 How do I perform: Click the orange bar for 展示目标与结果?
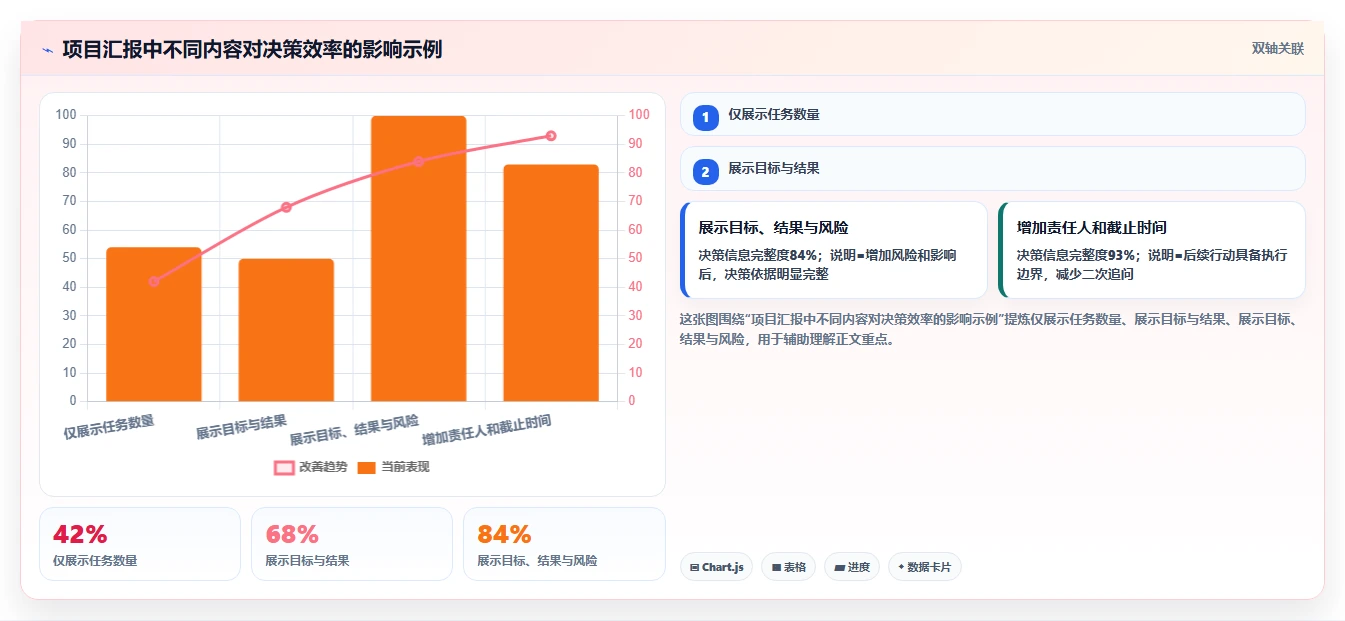pos(286,330)
